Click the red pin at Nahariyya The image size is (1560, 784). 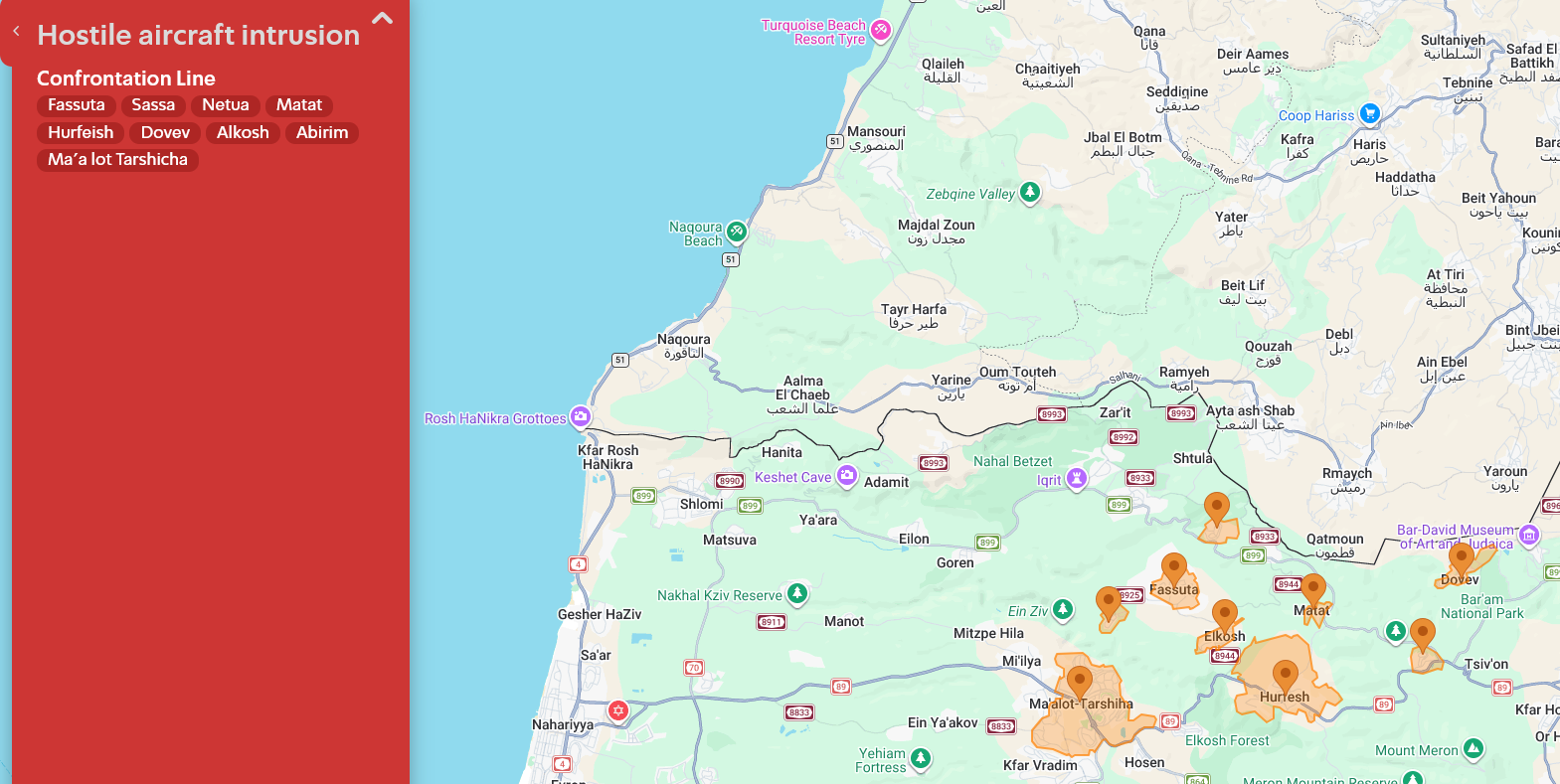point(618,710)
